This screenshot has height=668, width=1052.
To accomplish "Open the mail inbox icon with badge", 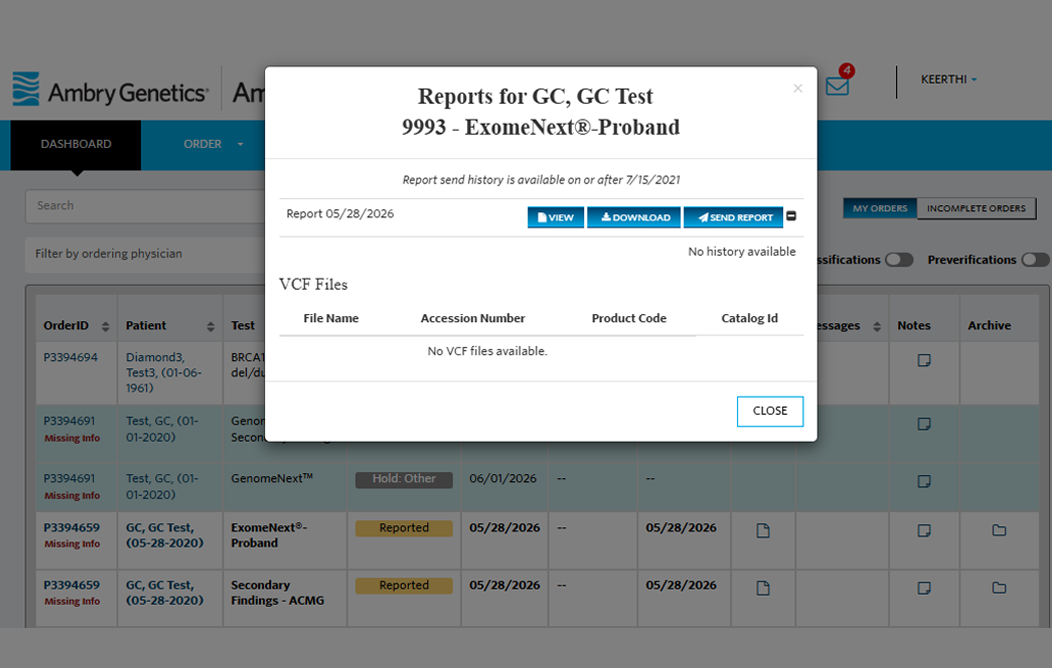I will point(838,85).
